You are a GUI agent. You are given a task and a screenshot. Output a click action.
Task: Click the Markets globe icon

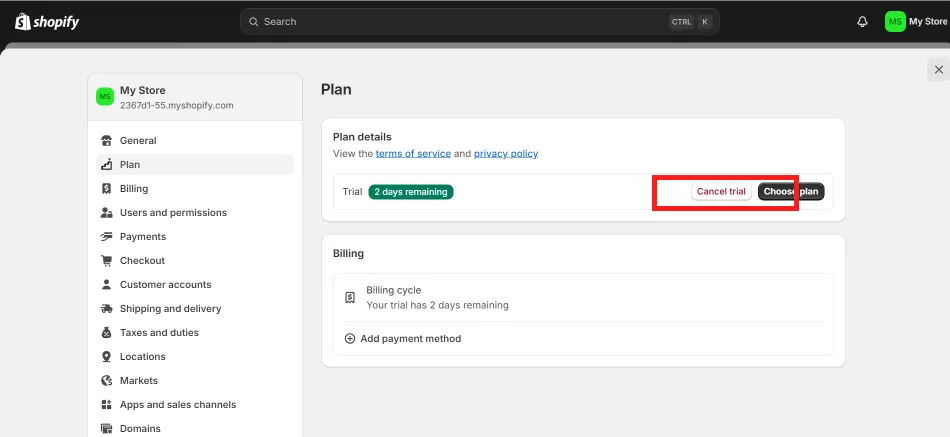point(107,381)
